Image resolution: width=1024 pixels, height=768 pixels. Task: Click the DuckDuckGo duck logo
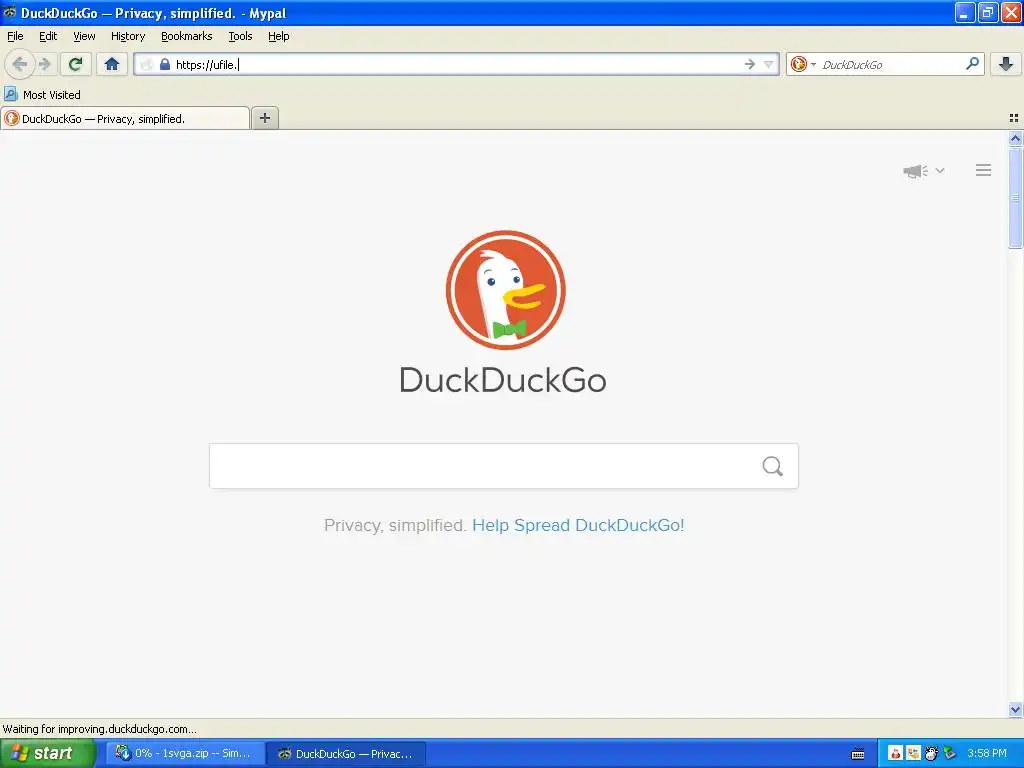(505, 290)
